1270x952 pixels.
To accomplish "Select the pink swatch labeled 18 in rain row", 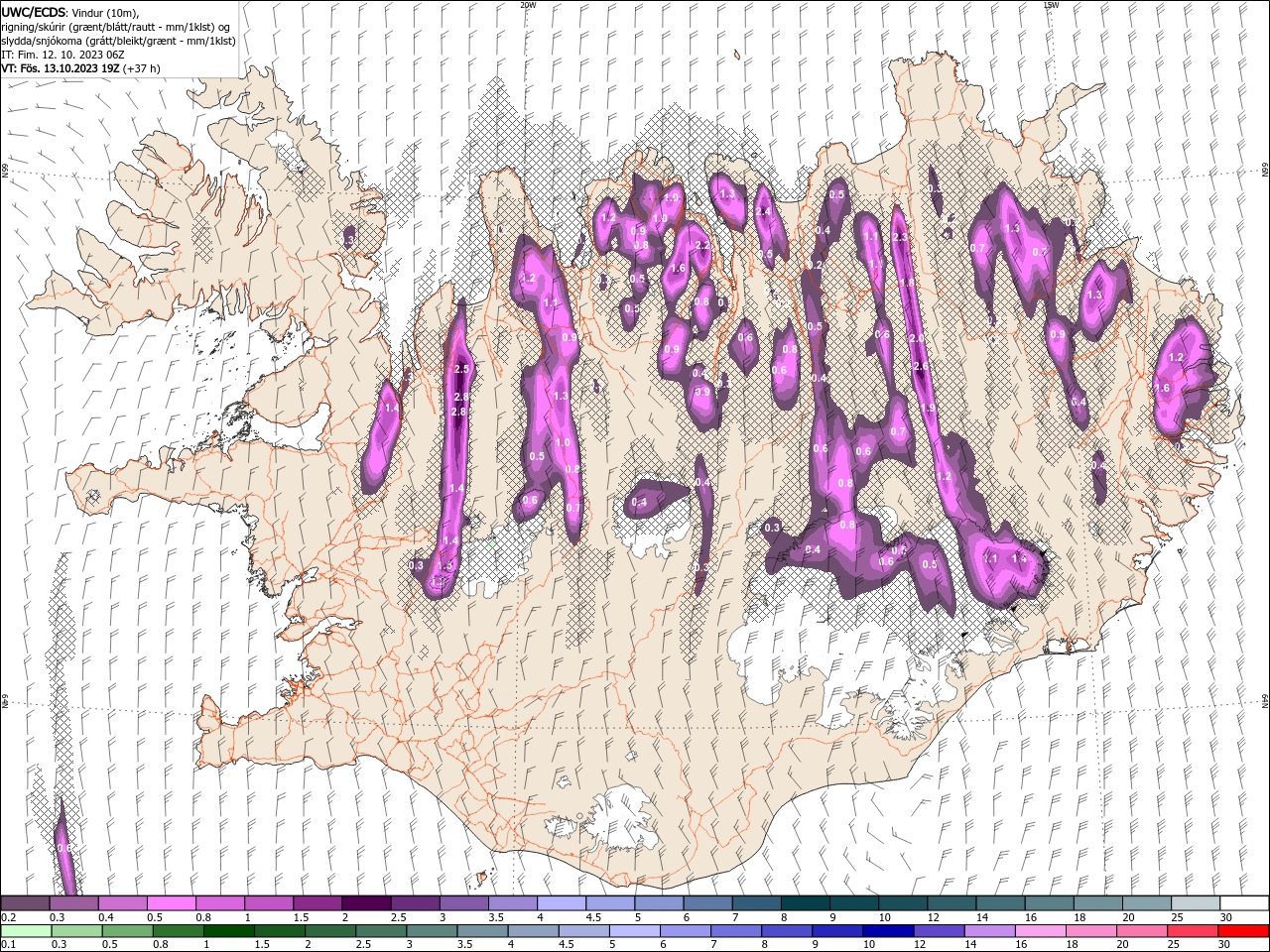I will click(1091, 931).
